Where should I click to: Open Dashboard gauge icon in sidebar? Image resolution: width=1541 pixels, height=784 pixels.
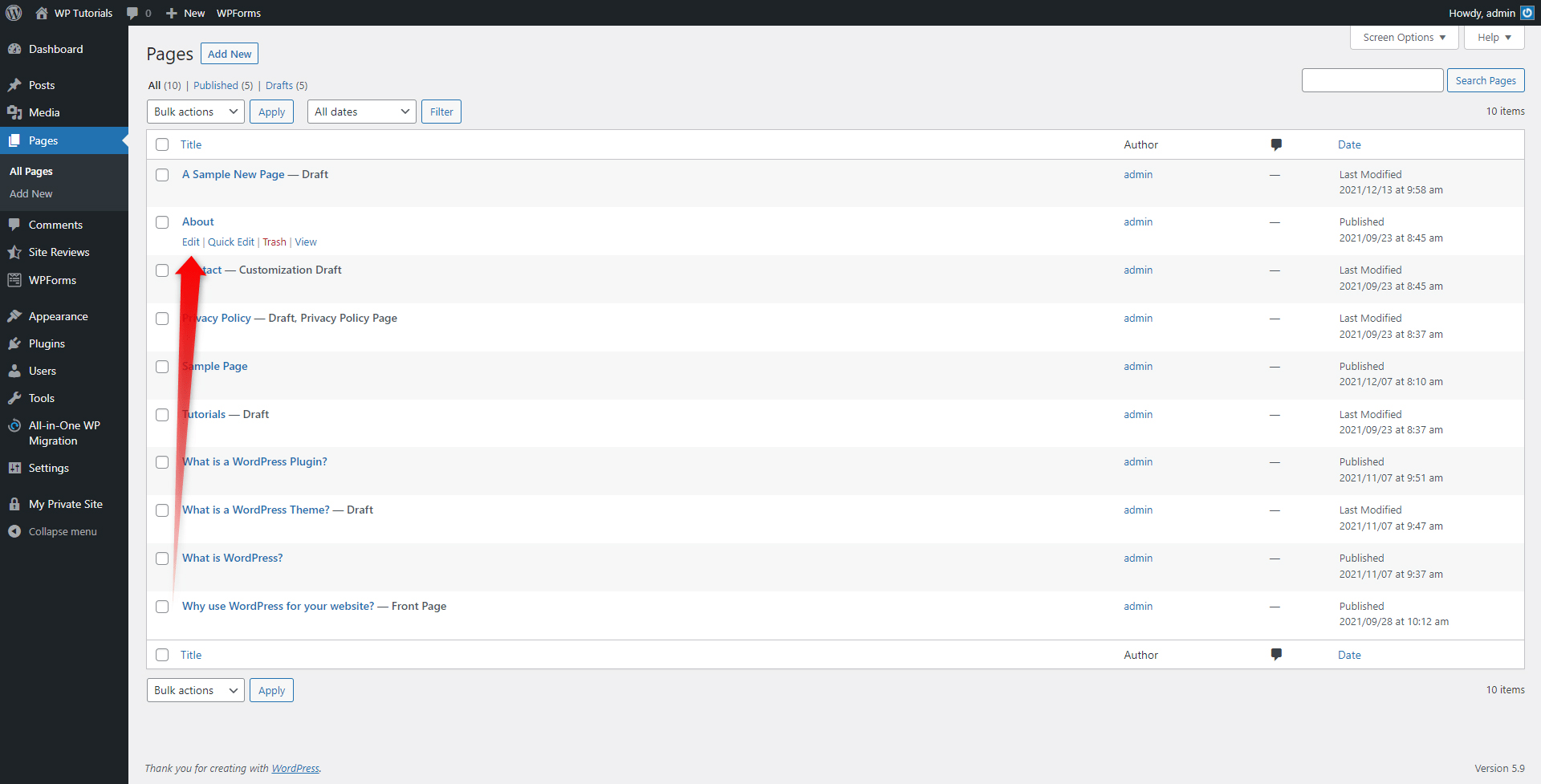(x=14, y=49)
